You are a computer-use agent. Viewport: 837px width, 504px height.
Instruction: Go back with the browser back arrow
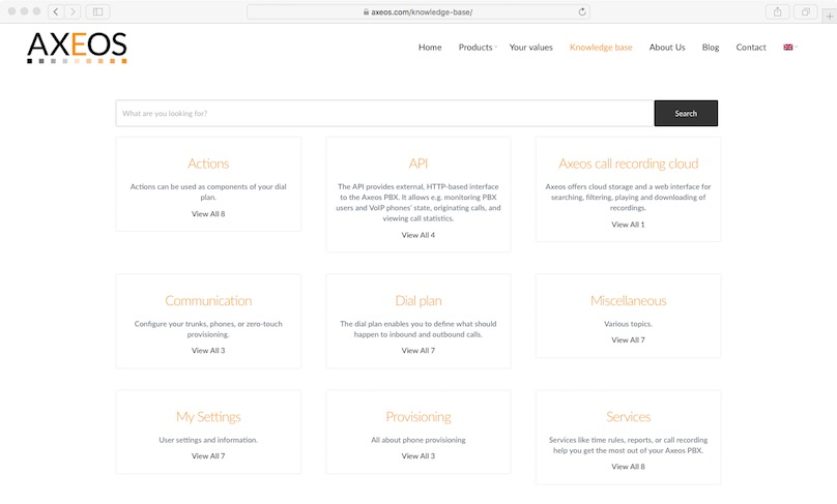coord(56,12)
